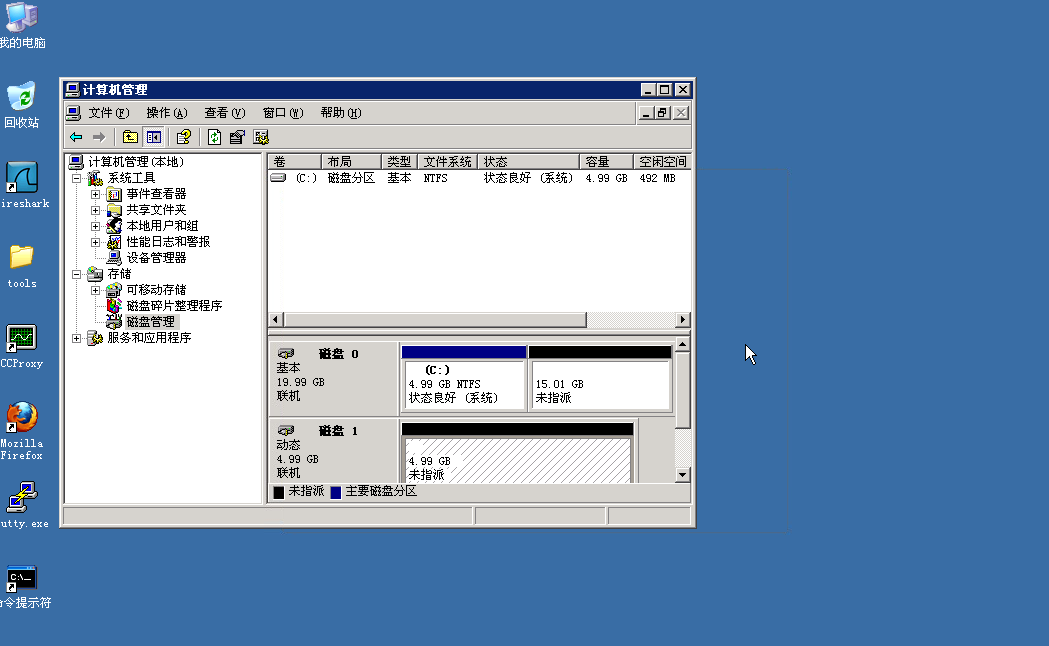Collapse the 系统工具 tree node
Image resolution: width=1049 pixels, height=646 pixels.
point(76,179)
